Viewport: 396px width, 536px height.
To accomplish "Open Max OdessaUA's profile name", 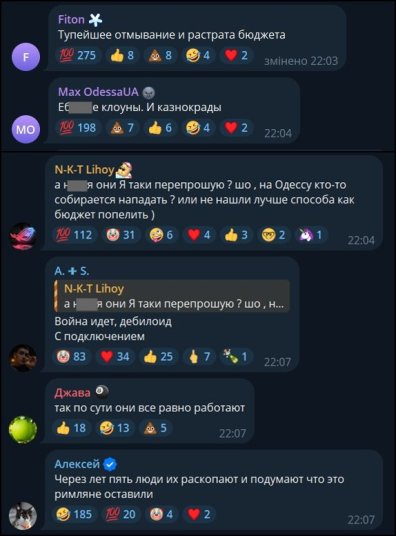I will point(98,92).
